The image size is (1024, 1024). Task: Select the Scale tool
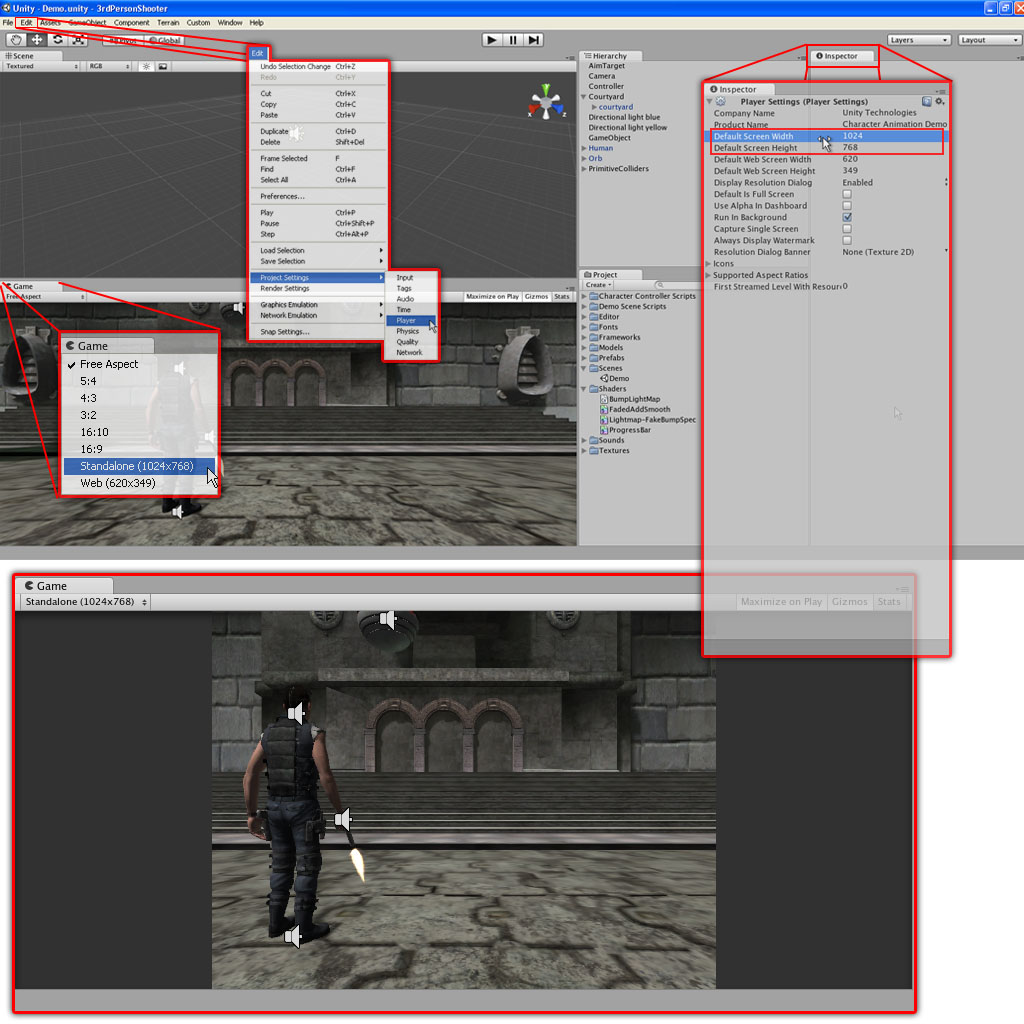78,39
